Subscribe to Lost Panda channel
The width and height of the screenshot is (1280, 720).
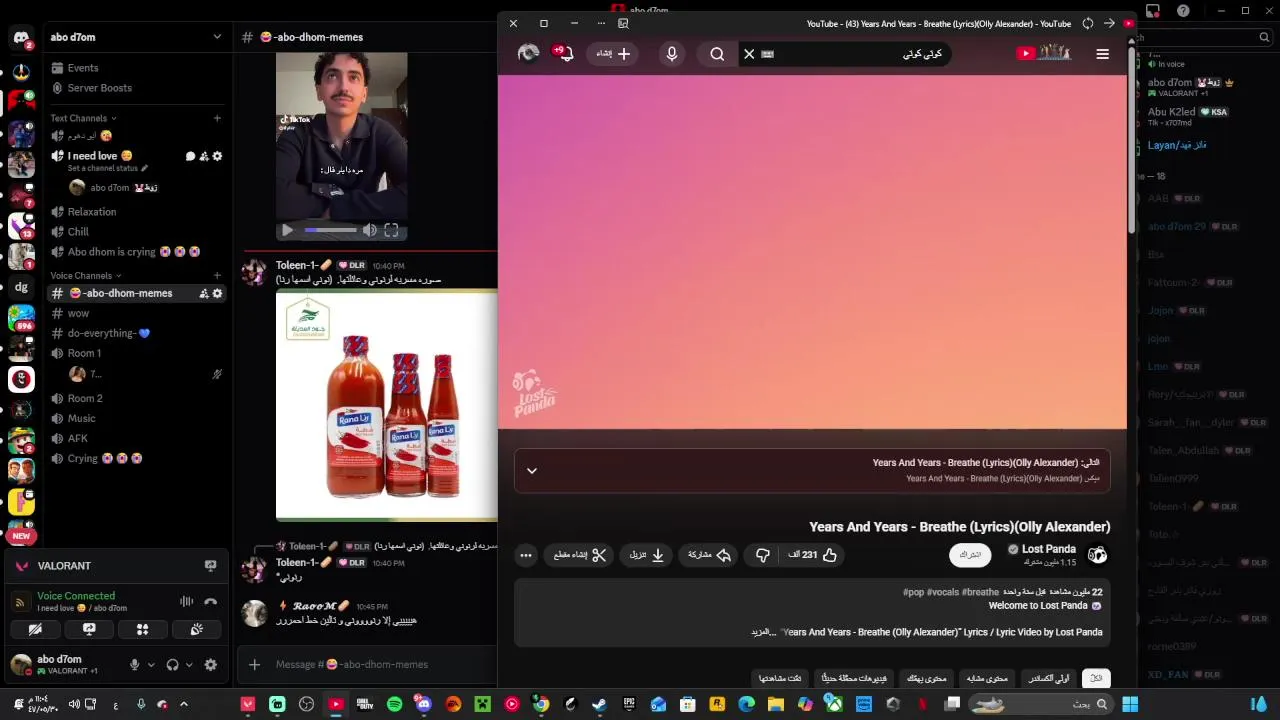point(970,555)
